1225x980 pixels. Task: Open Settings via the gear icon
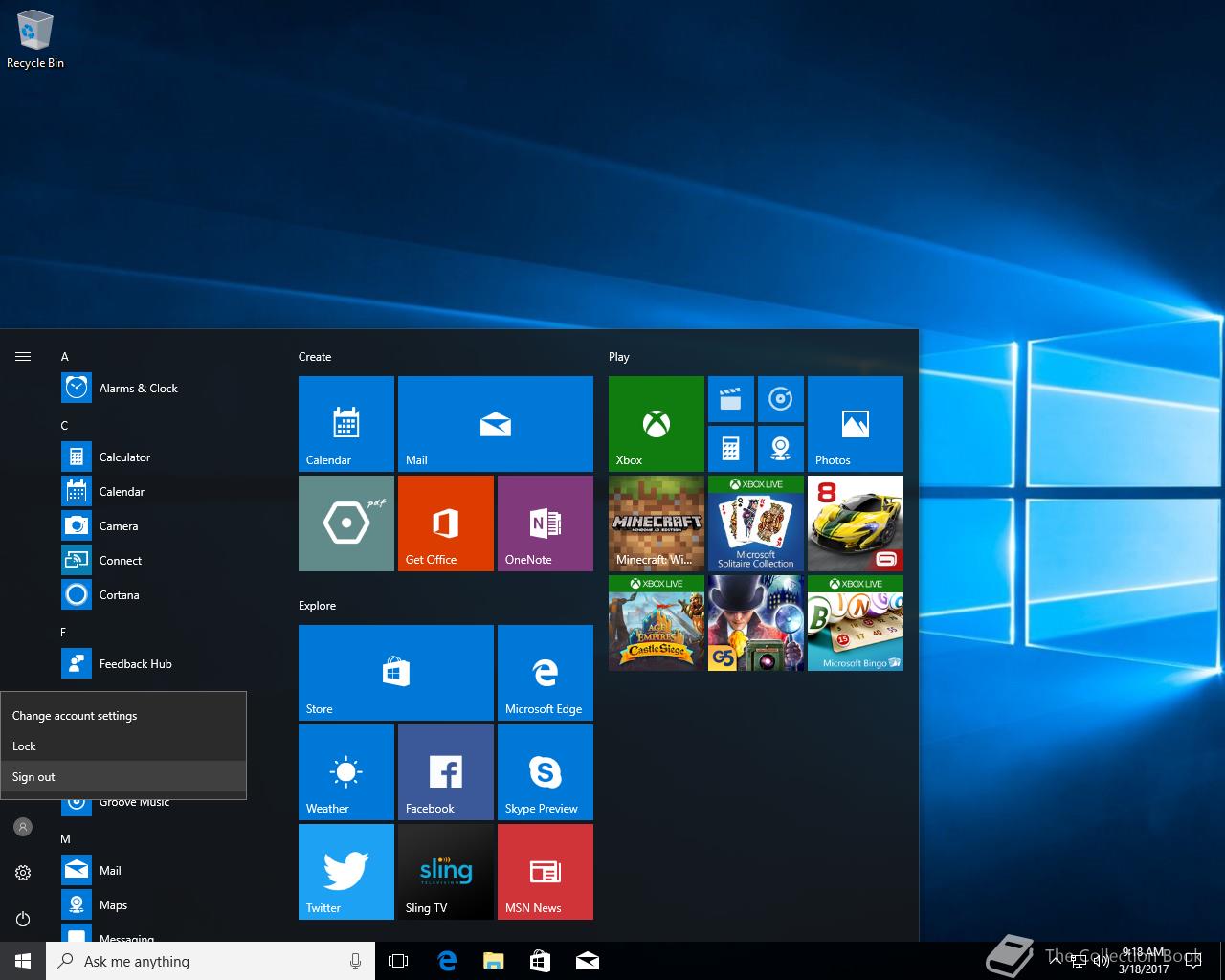tap(23, 872)
